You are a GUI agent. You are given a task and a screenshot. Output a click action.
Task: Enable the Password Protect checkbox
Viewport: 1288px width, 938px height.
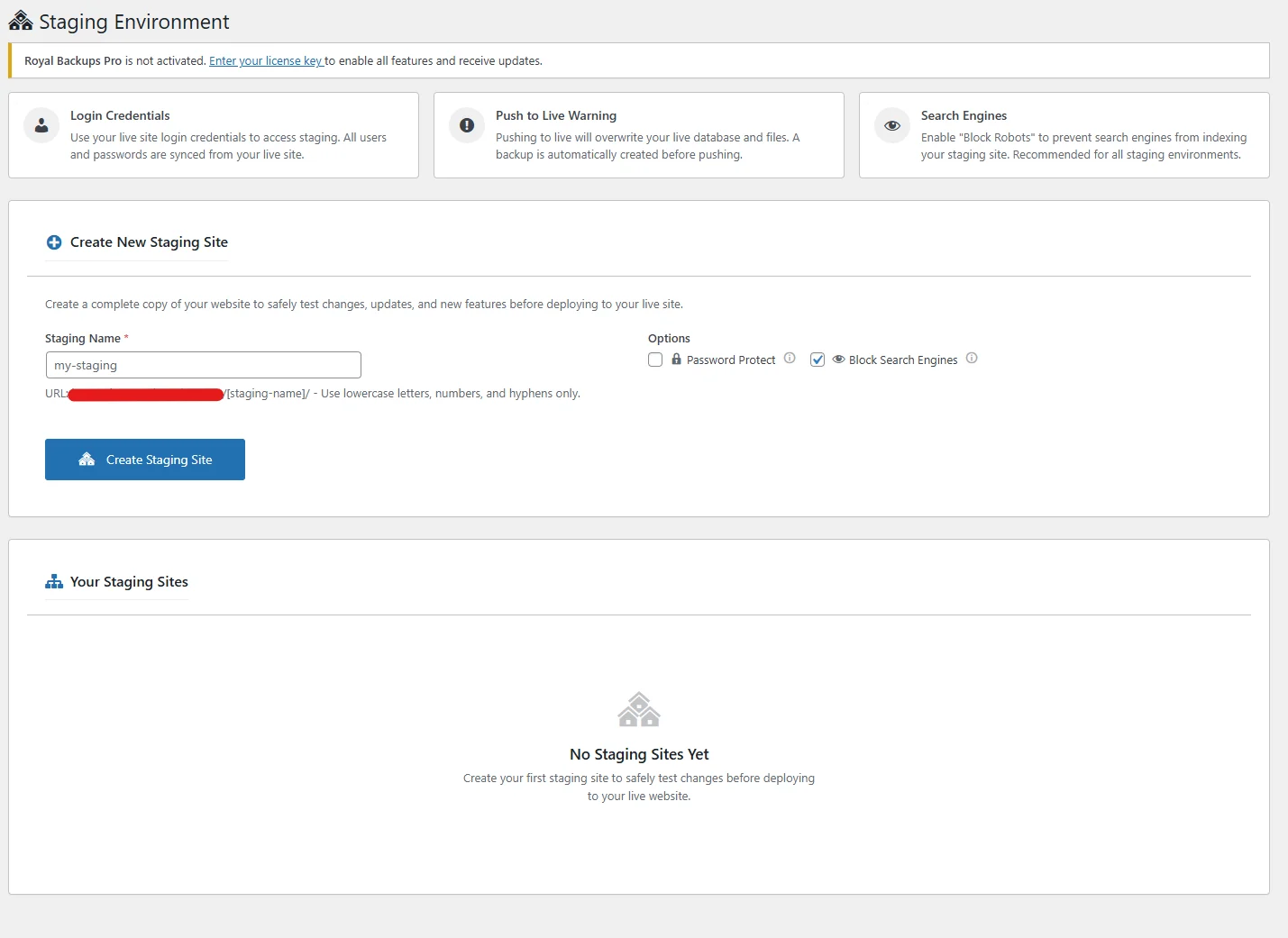point(655,359)
